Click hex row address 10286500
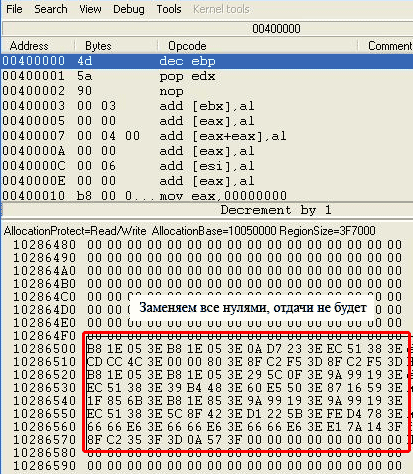 pos(44,349)
